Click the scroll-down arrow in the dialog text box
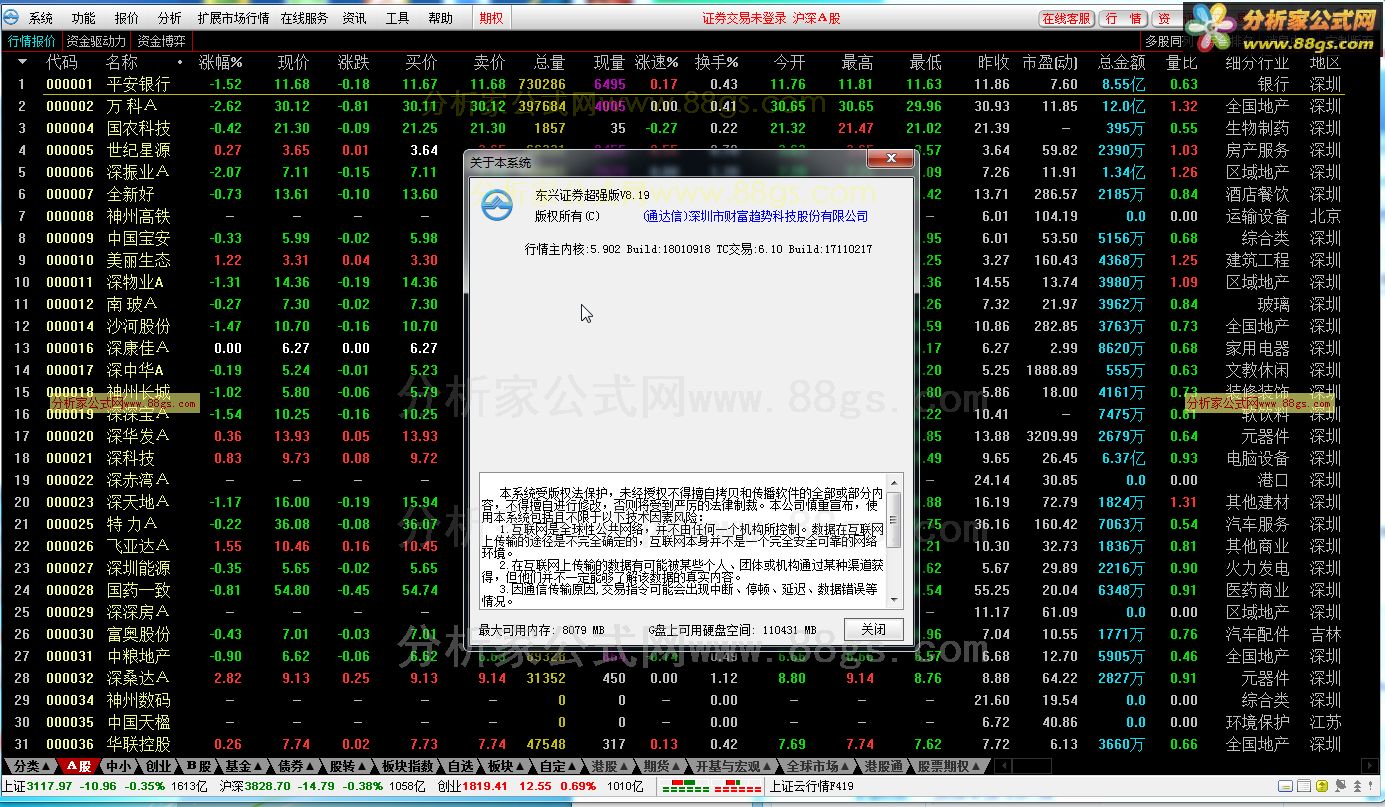The height and width of the screenshot is (807, 1385). 894,599
